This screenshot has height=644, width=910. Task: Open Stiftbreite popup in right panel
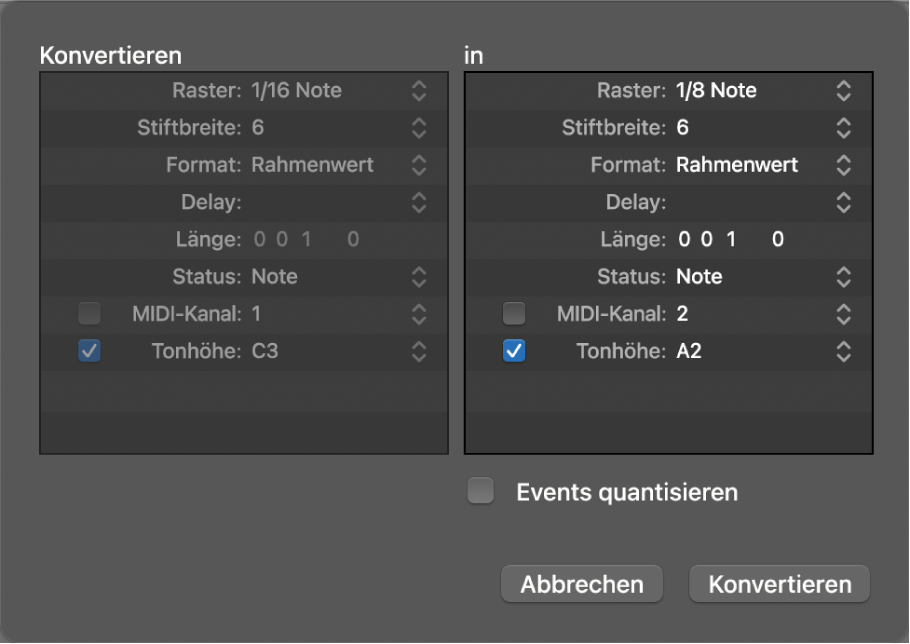click(x=843, y=128)
